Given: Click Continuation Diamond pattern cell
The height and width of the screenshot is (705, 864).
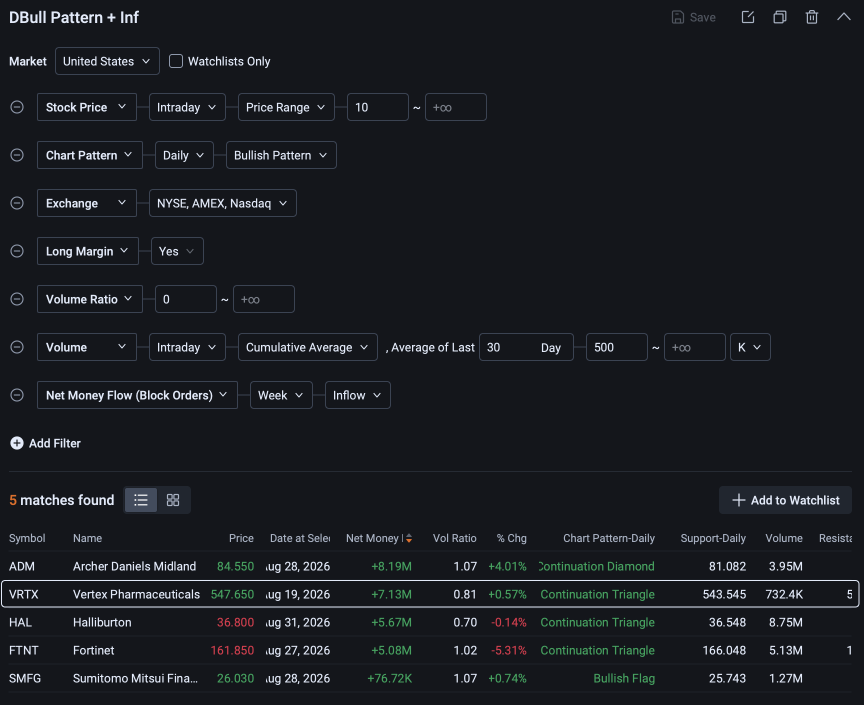Looking at the screenshot, I should coord(597,566).
